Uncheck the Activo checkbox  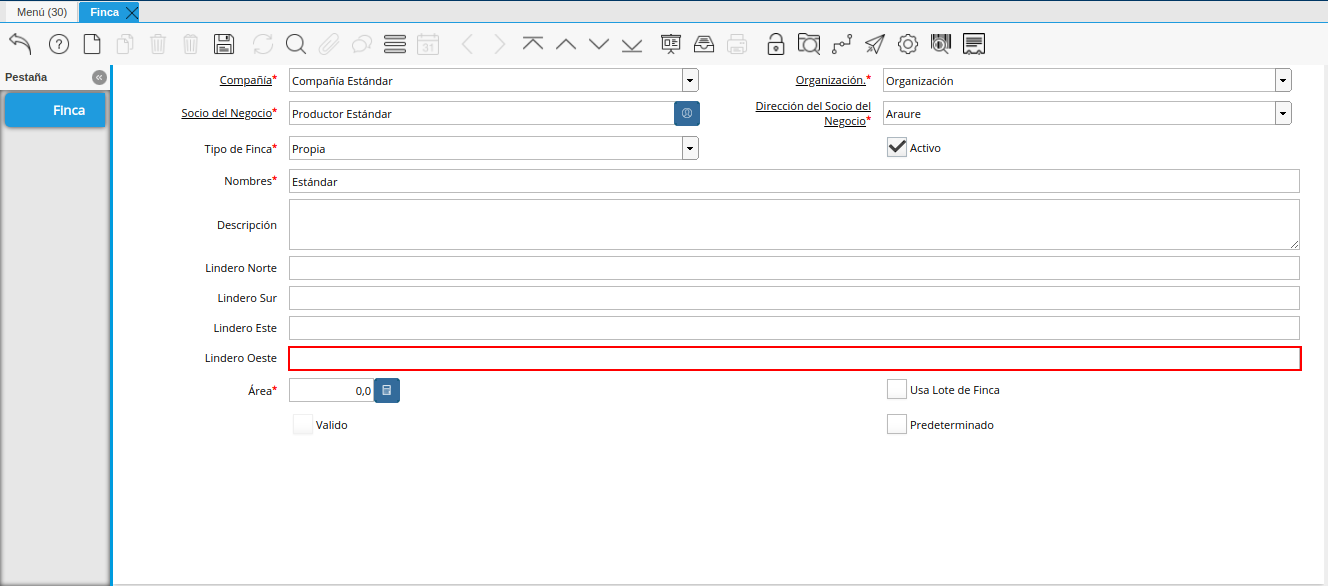[897, 147]
